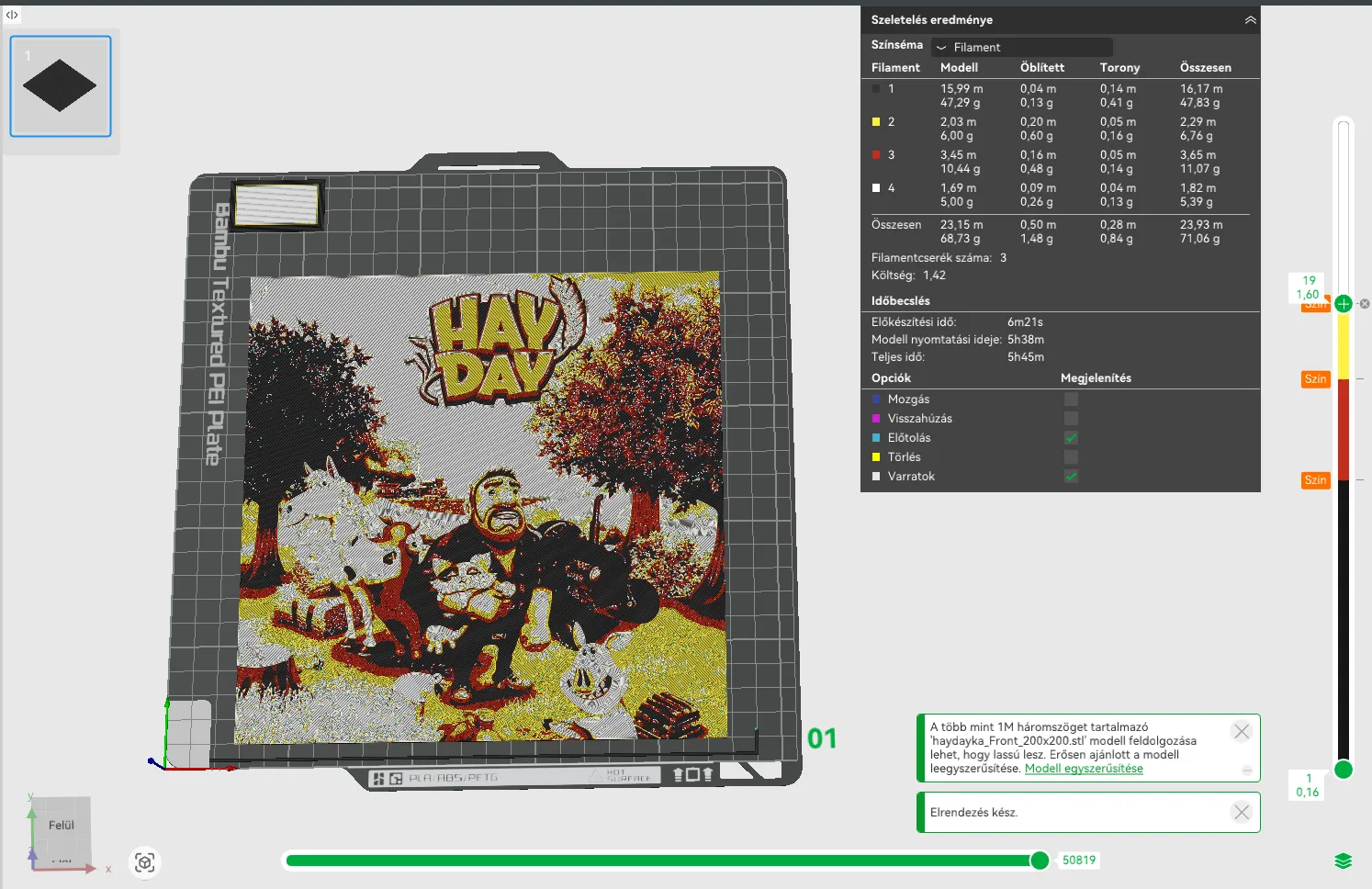Enable the Mozgás display checkbox

tap(1071, 399)
